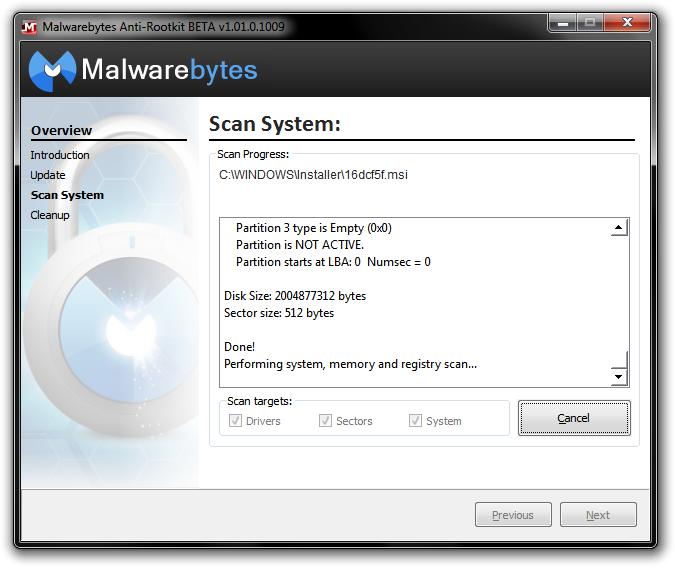675x568 pixels.
Task: Click 'Performing system, memory and registry scan...' line
Action: tap(350, 364)
